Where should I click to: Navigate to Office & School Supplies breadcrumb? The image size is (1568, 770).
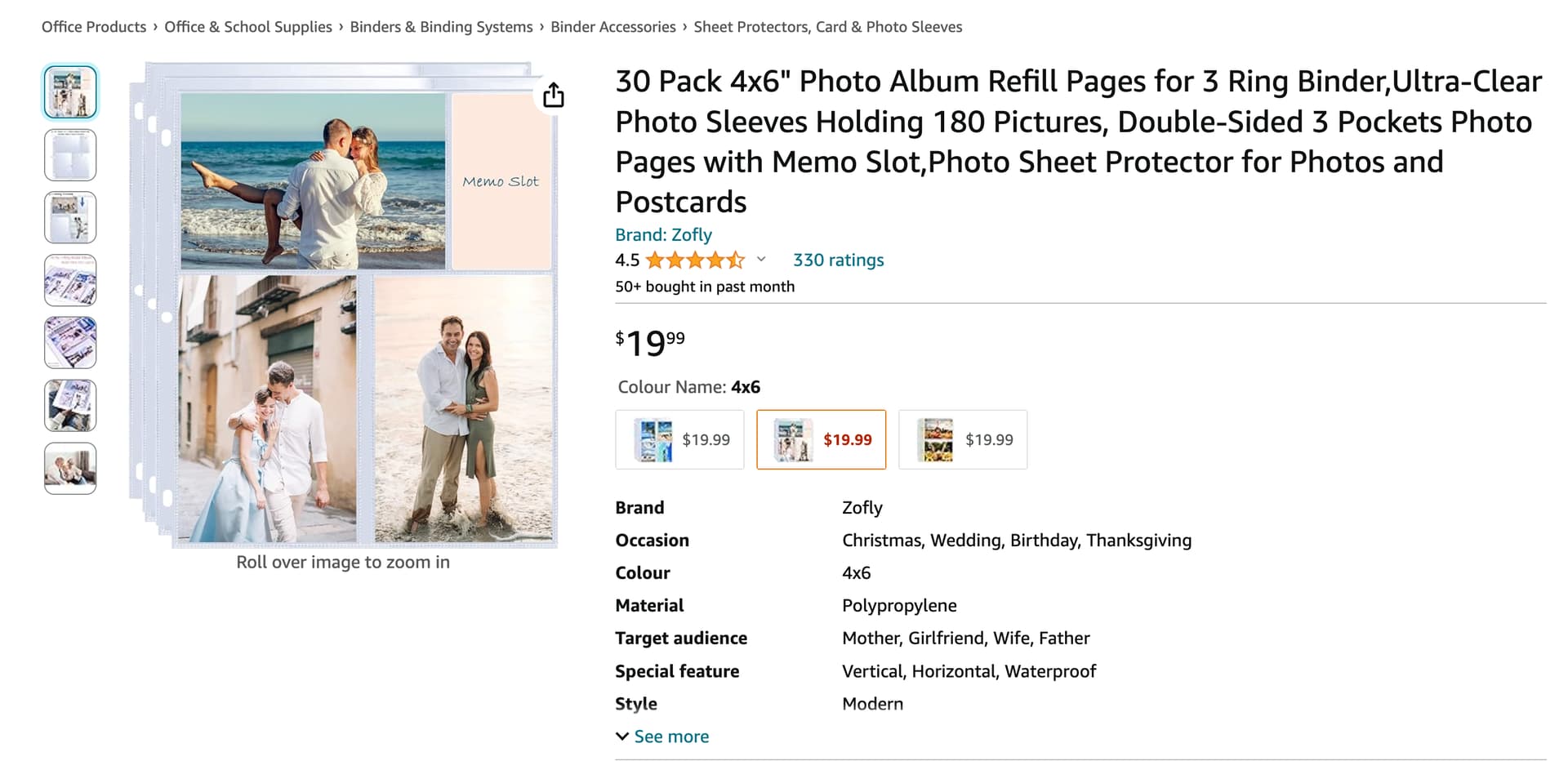(x=248, y=27)
